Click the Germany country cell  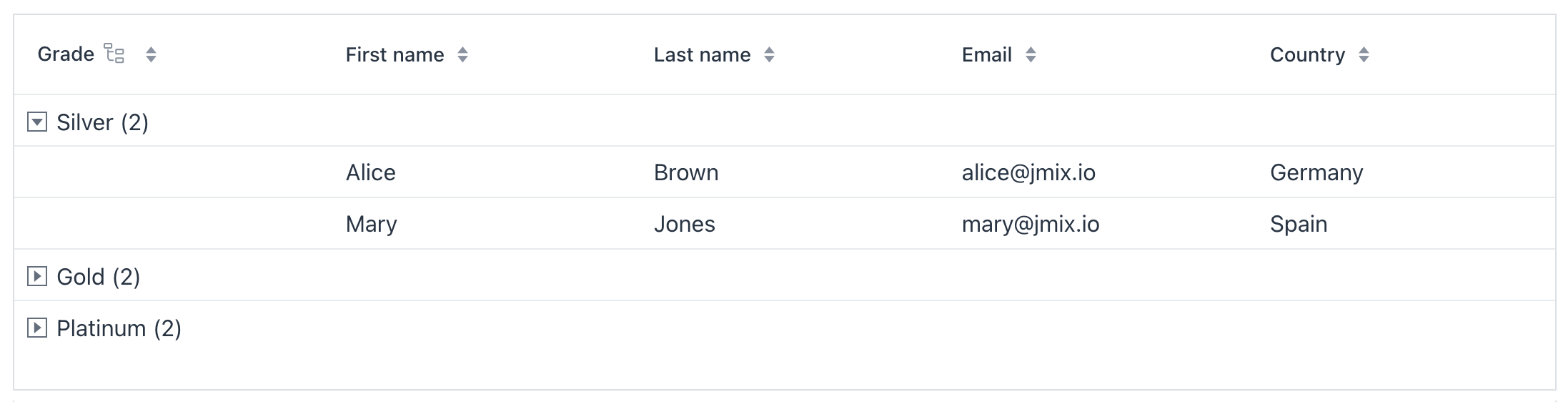[x=1316, y=172]
